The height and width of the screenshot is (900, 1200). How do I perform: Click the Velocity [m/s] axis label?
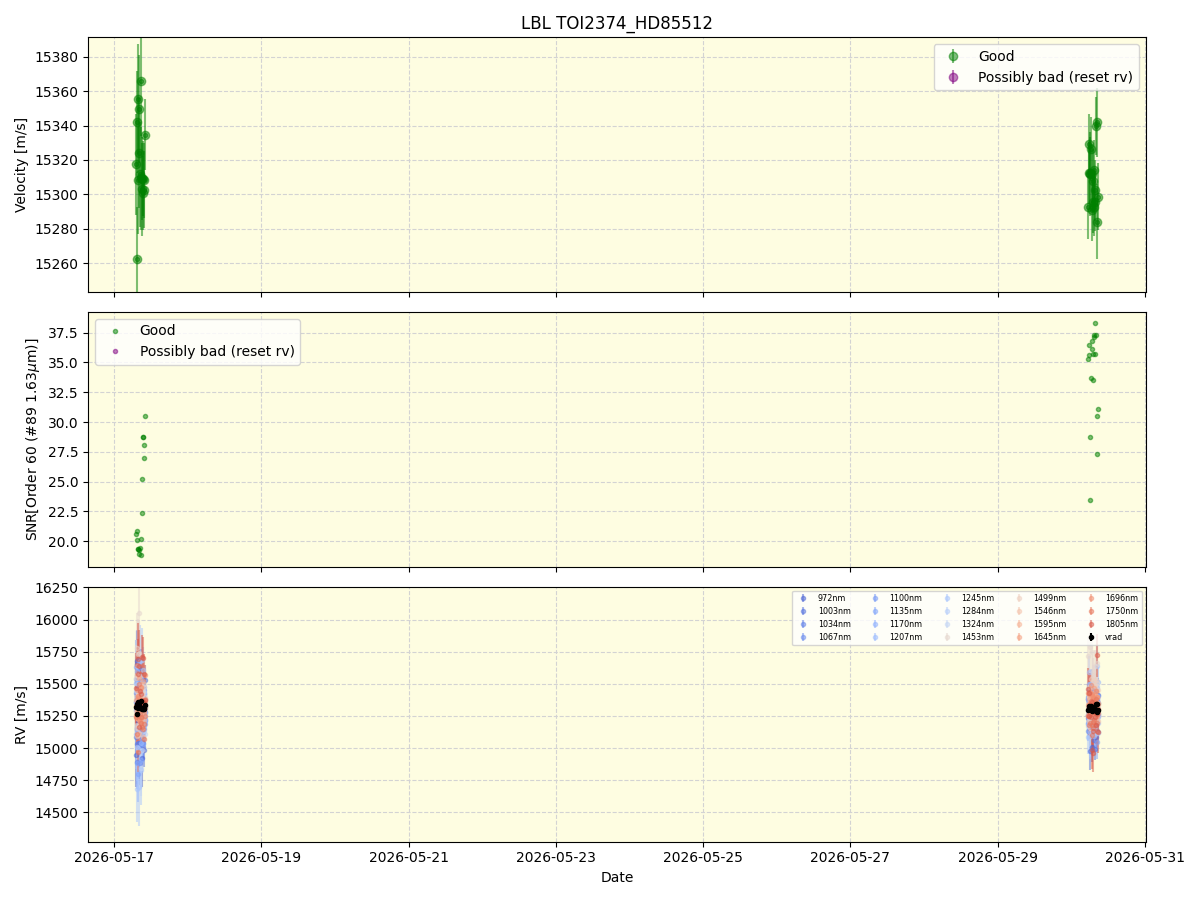tap(21, 165)
